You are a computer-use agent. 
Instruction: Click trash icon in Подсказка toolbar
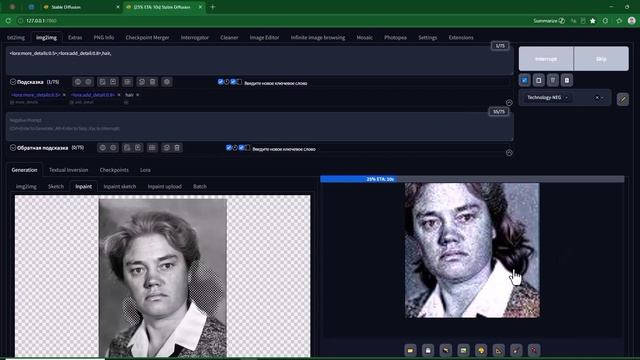pos(153,82)
